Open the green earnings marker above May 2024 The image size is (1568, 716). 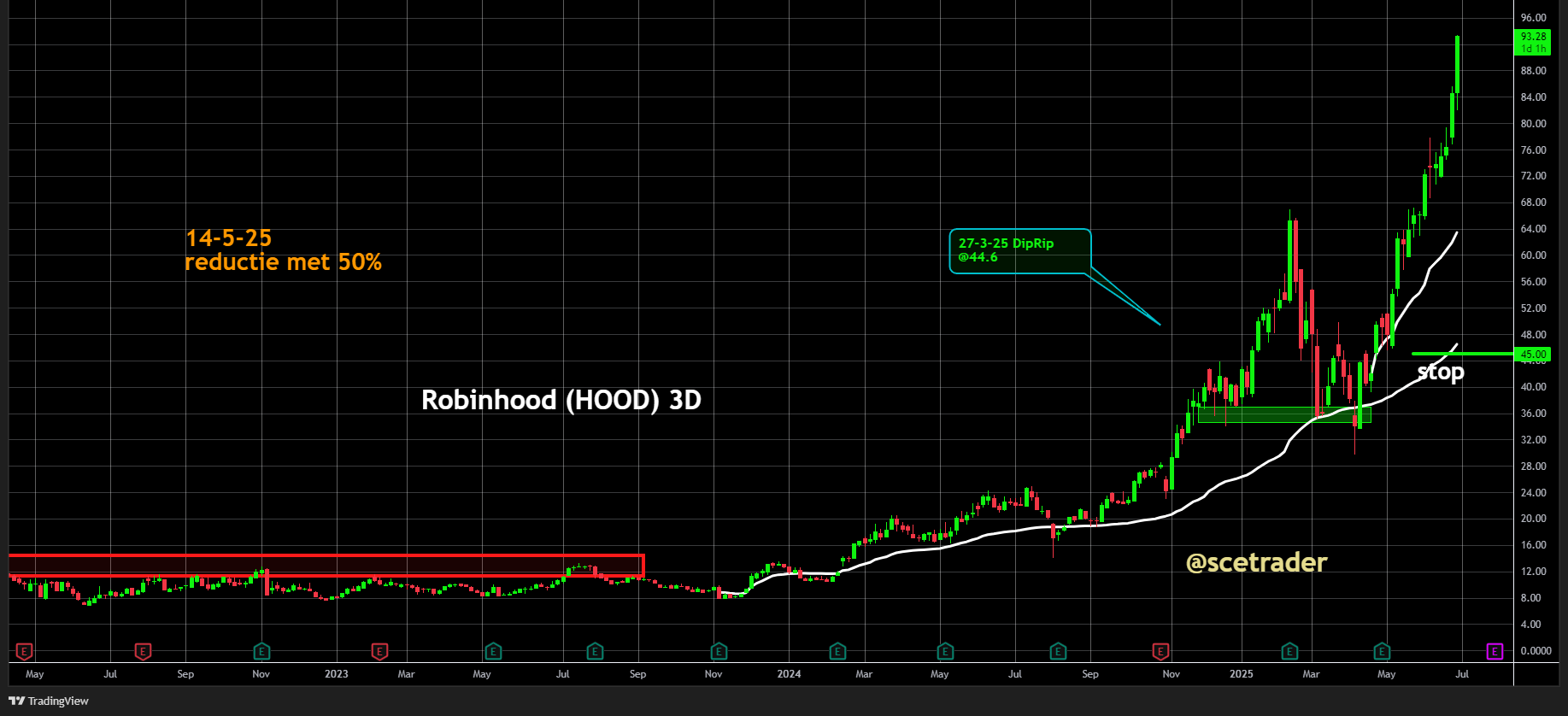click(945, 652)
